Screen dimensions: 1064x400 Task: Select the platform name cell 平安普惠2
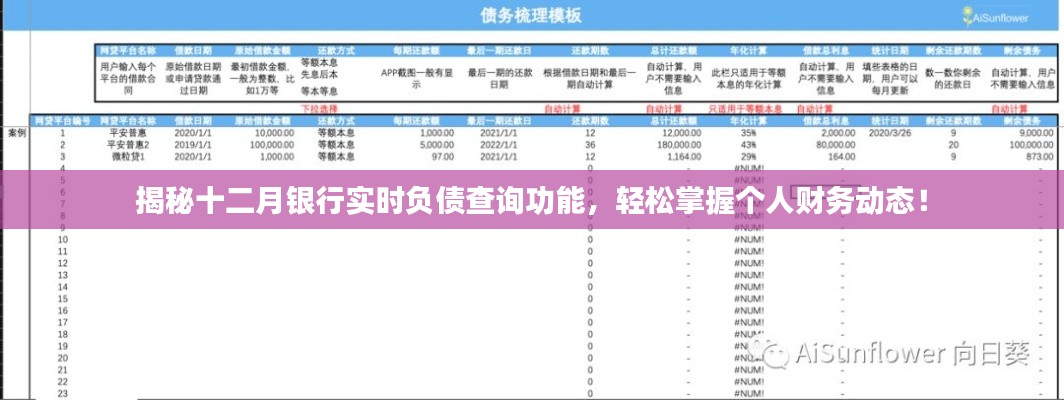click(128, 145)
